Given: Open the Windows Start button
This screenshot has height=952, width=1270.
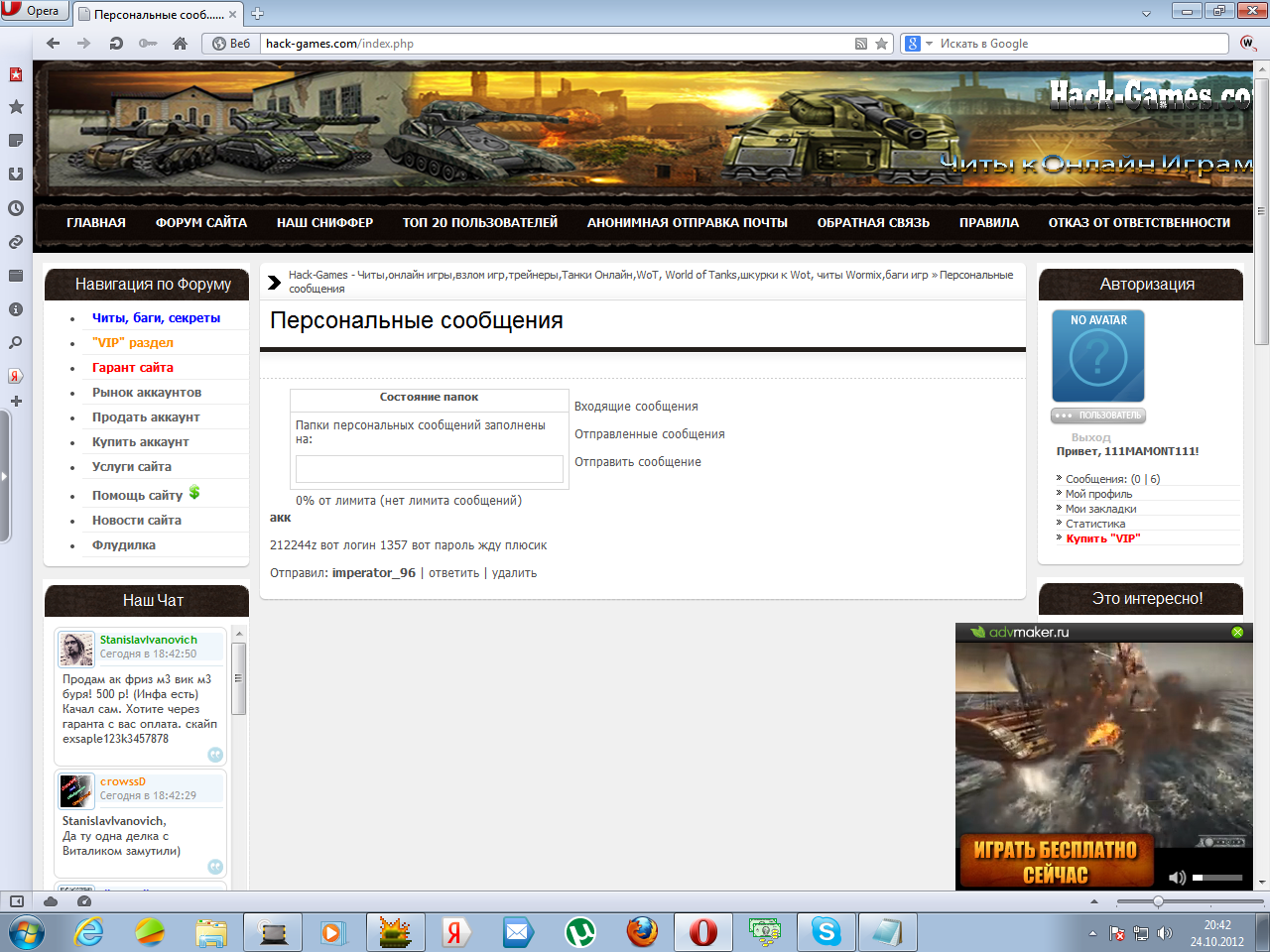Looking at the screenshot, I should 27,932.
